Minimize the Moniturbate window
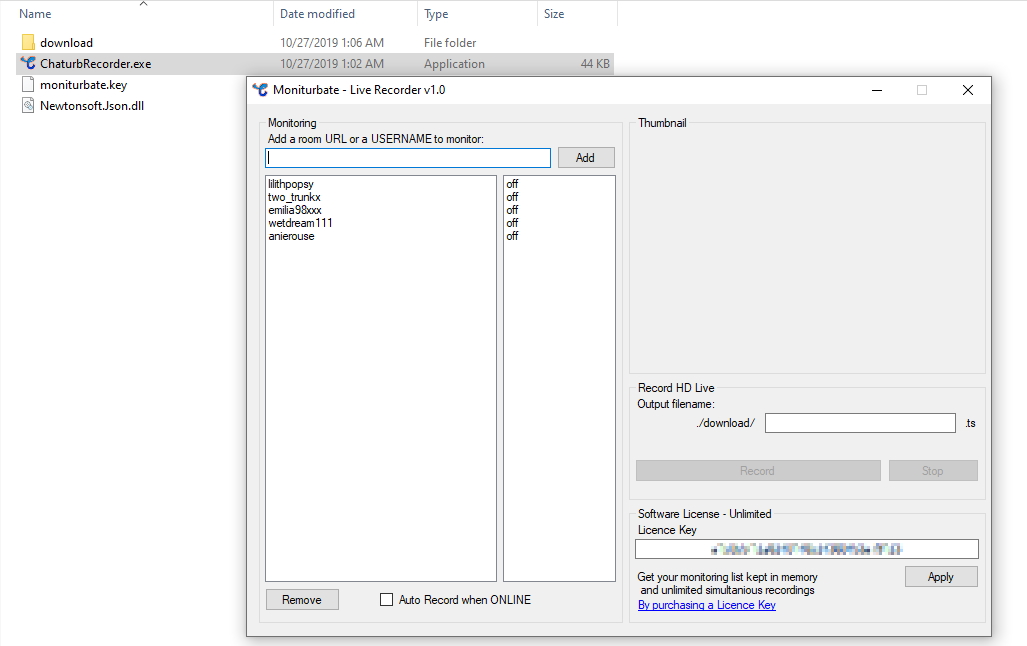 coord(877,90)
